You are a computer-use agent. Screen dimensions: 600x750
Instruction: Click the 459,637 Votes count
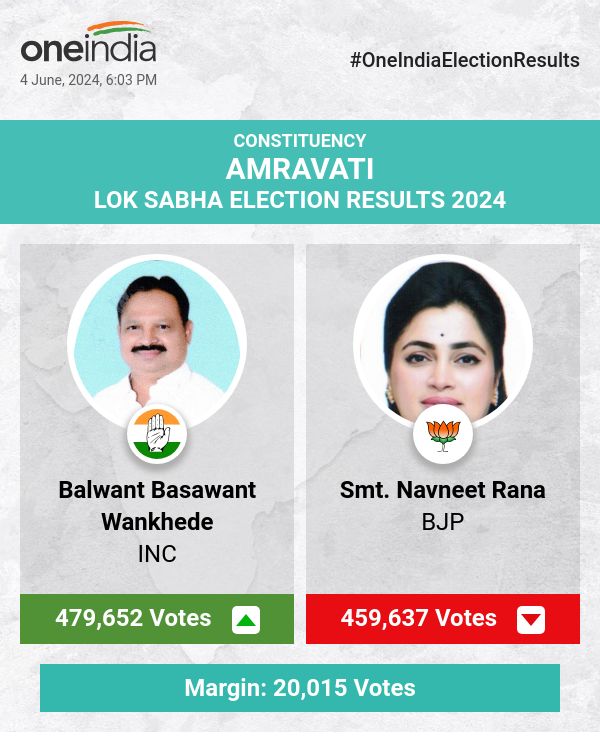[x=419, y=618]
